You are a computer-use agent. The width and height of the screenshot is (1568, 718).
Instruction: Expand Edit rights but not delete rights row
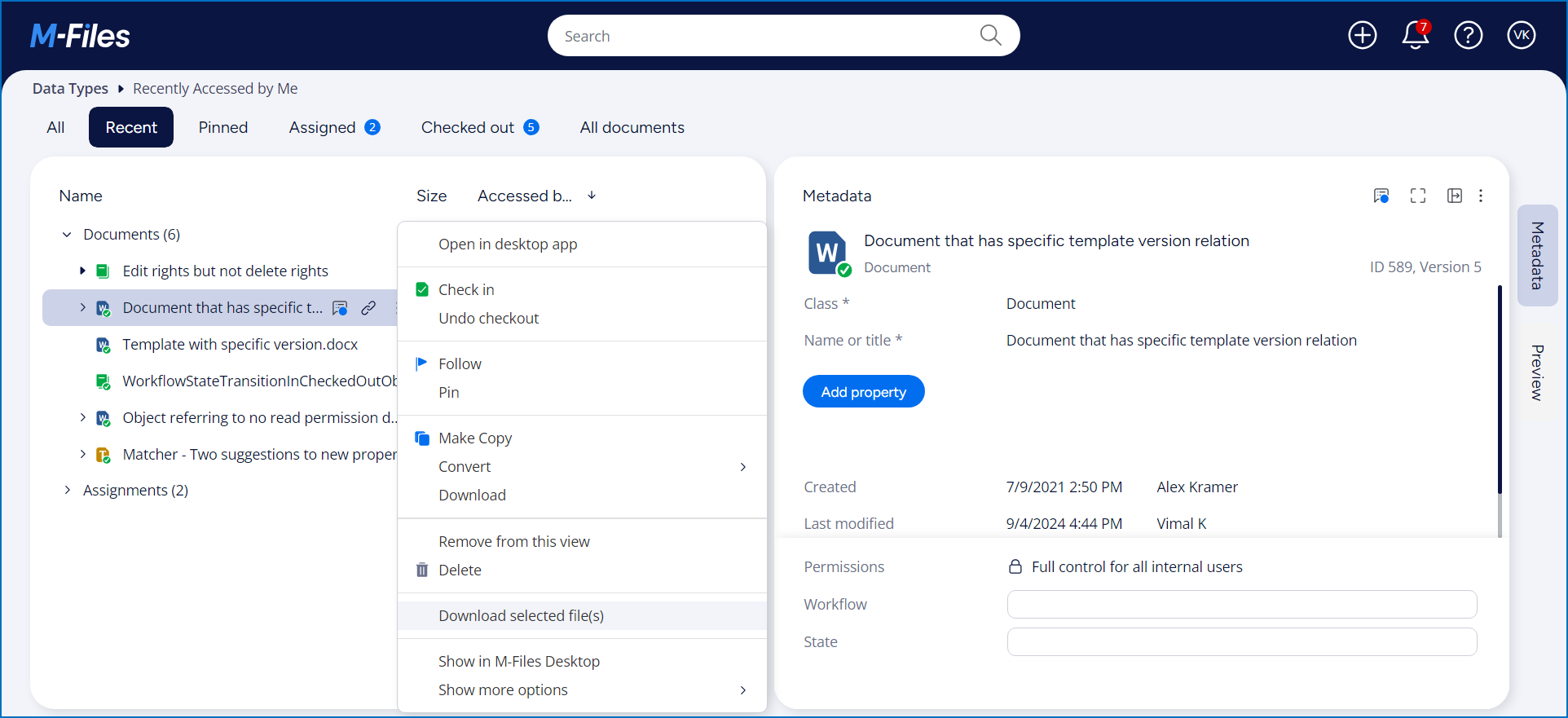pyautogui.click(x=82, y=271)
